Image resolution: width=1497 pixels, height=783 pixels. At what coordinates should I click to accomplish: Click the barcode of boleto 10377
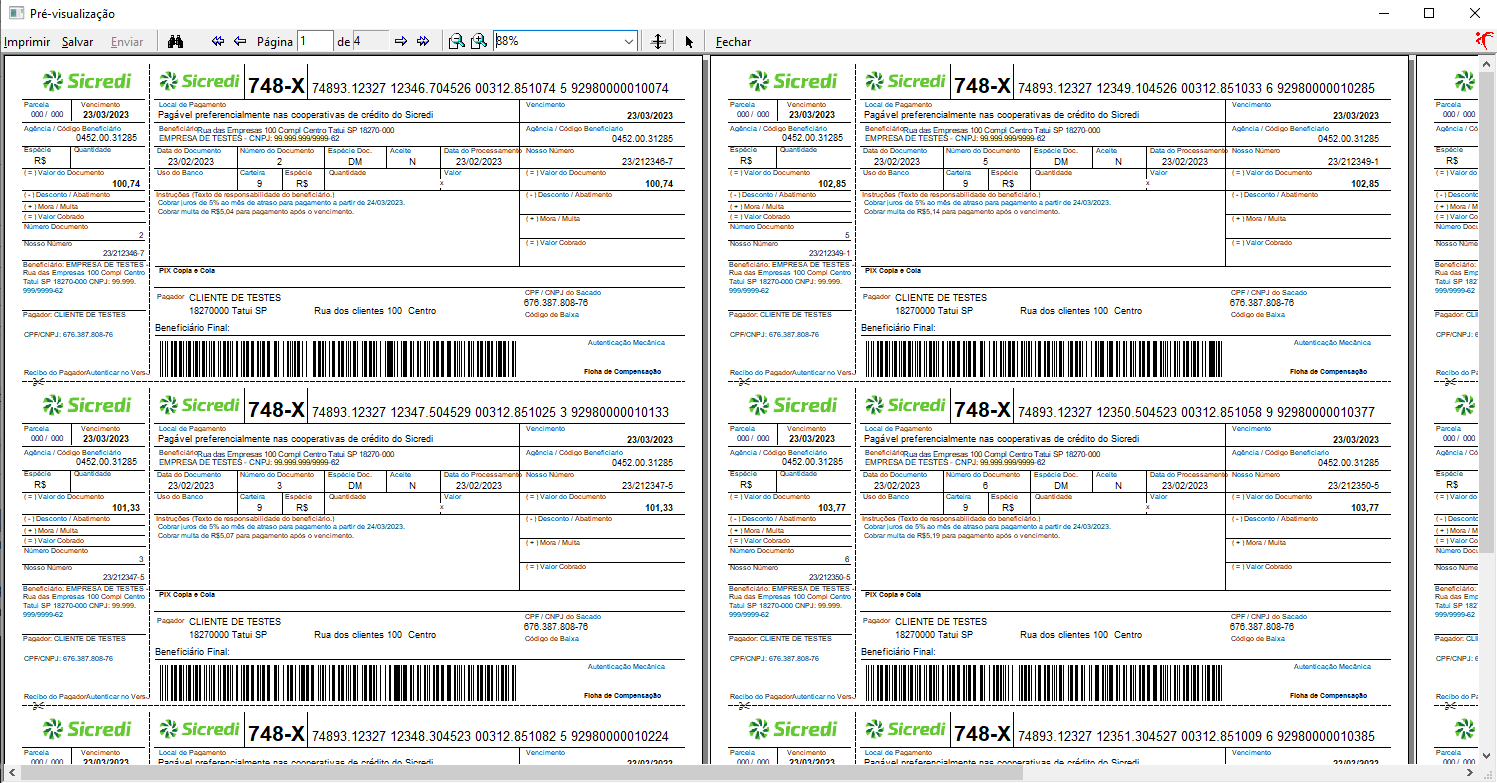pos(1045,683)
